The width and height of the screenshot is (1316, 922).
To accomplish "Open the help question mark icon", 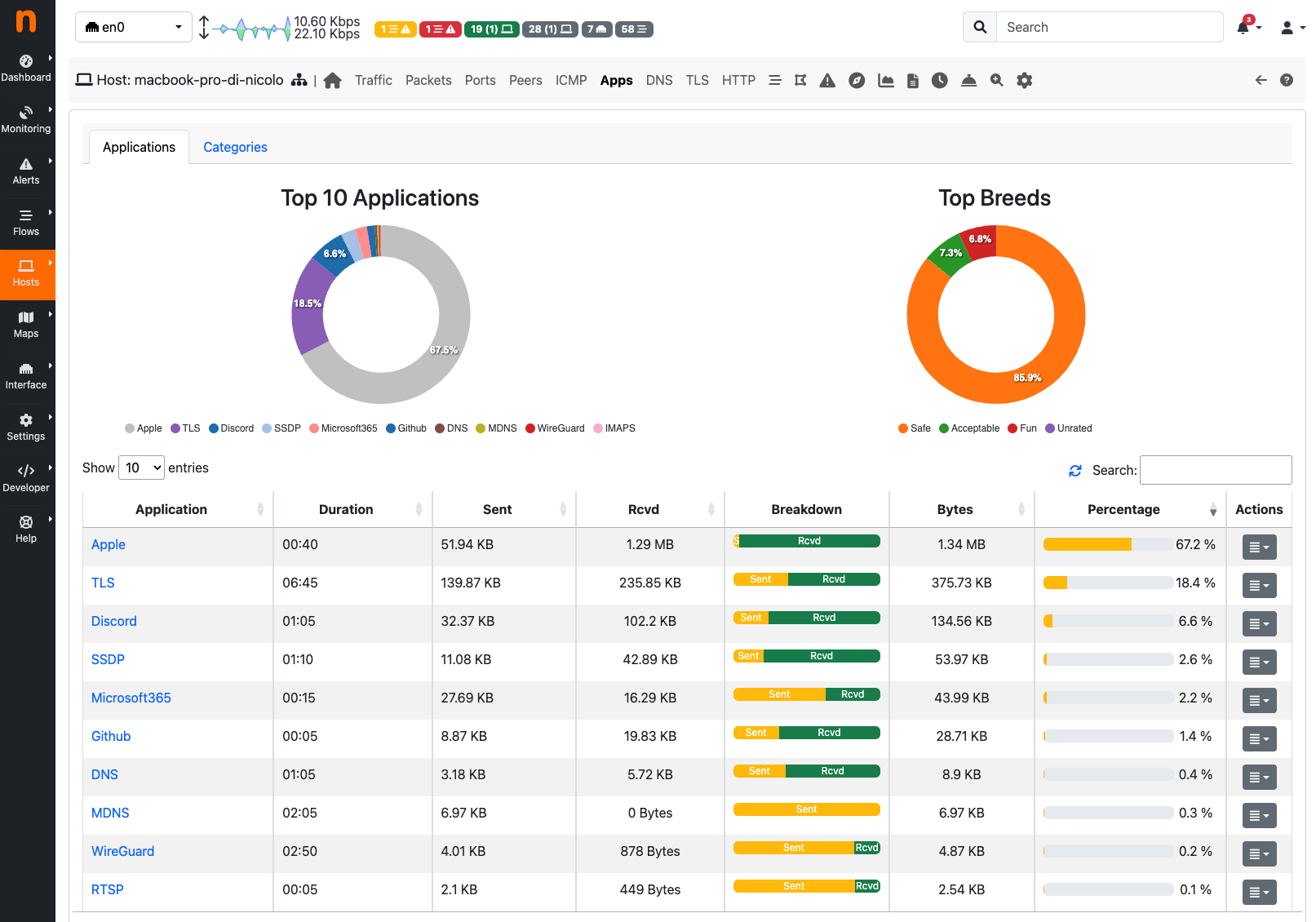I will (1287, 80).
